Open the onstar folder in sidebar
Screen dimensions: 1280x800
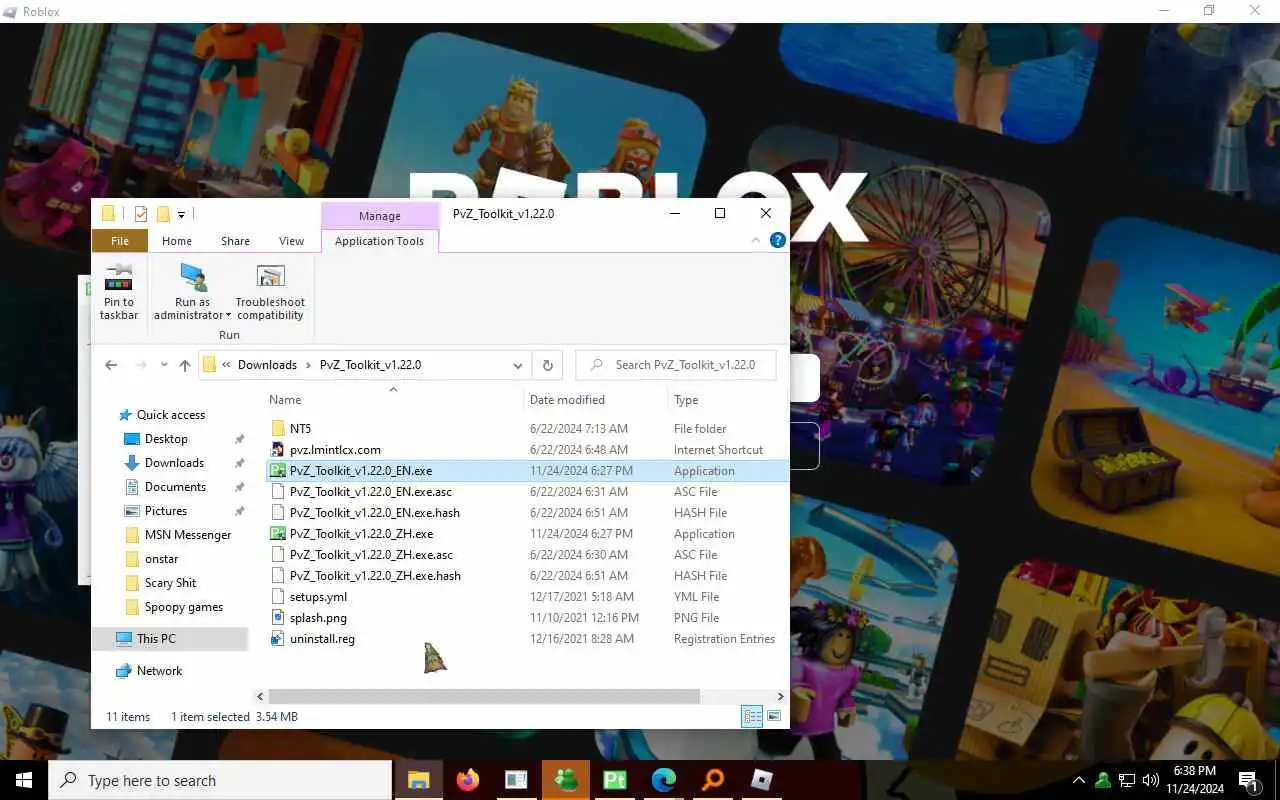coord(161,559)
